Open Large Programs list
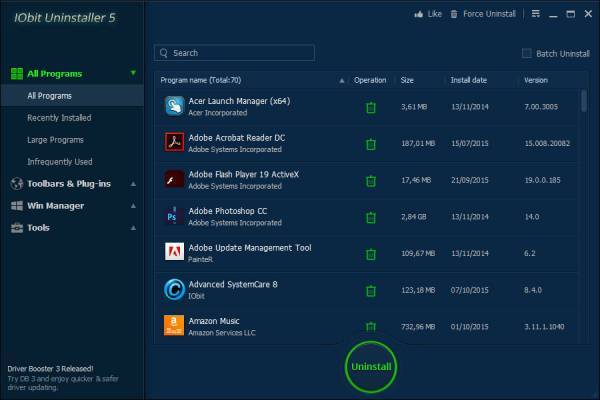Viewport: 600px width, 400px height. (55, 140)
